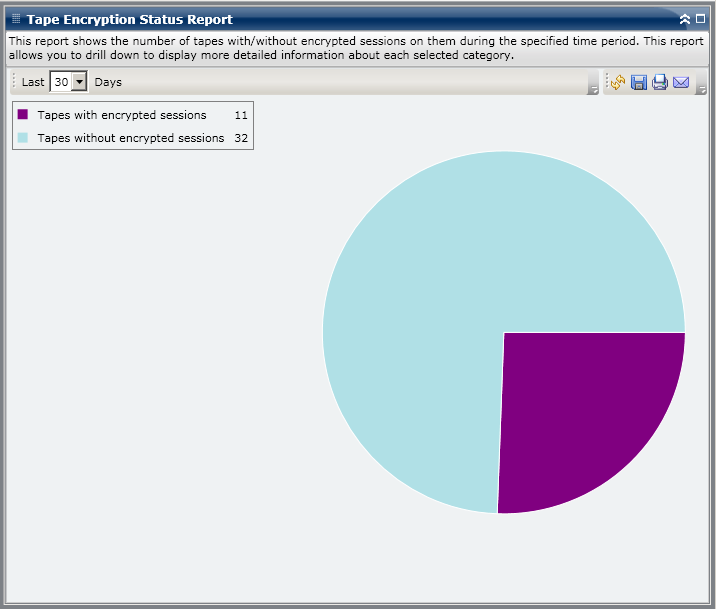
Task: Click the panel grip icon beside the title
Action: pos(16,19)
